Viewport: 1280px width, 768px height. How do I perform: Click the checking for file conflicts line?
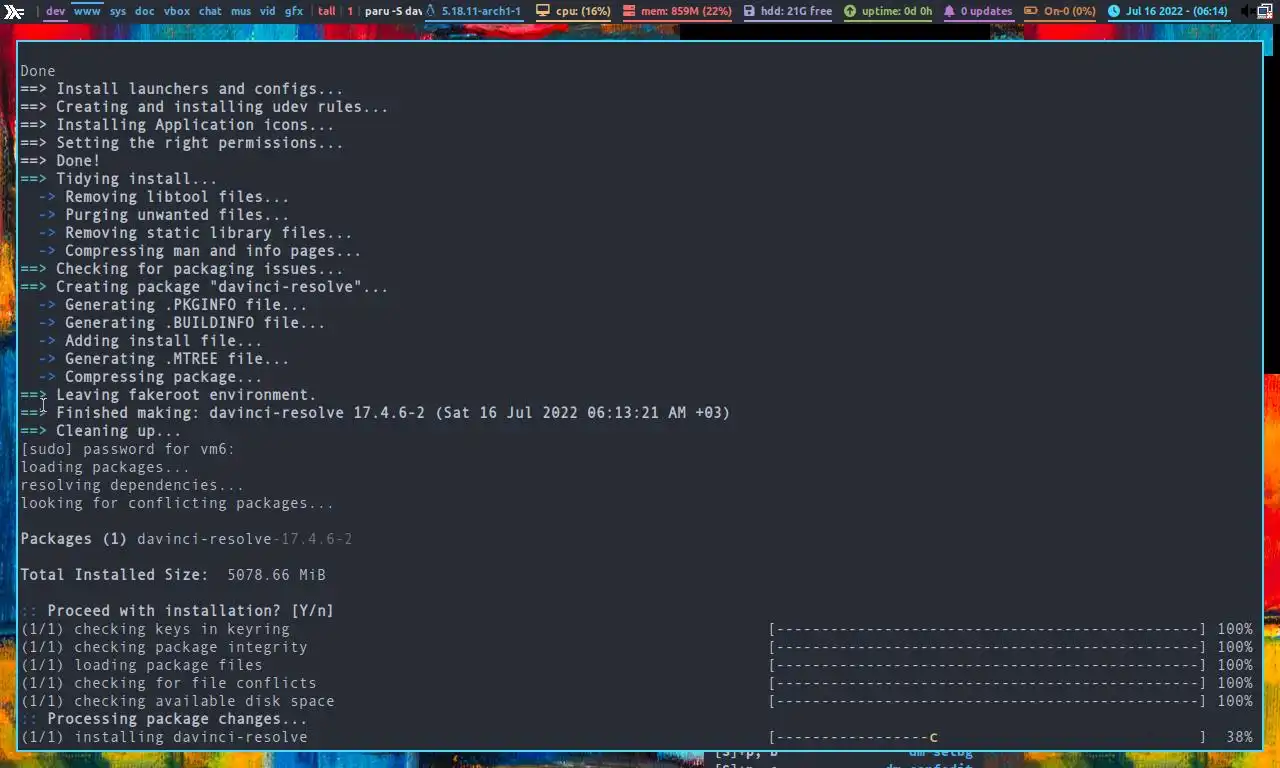pos(168,683)
